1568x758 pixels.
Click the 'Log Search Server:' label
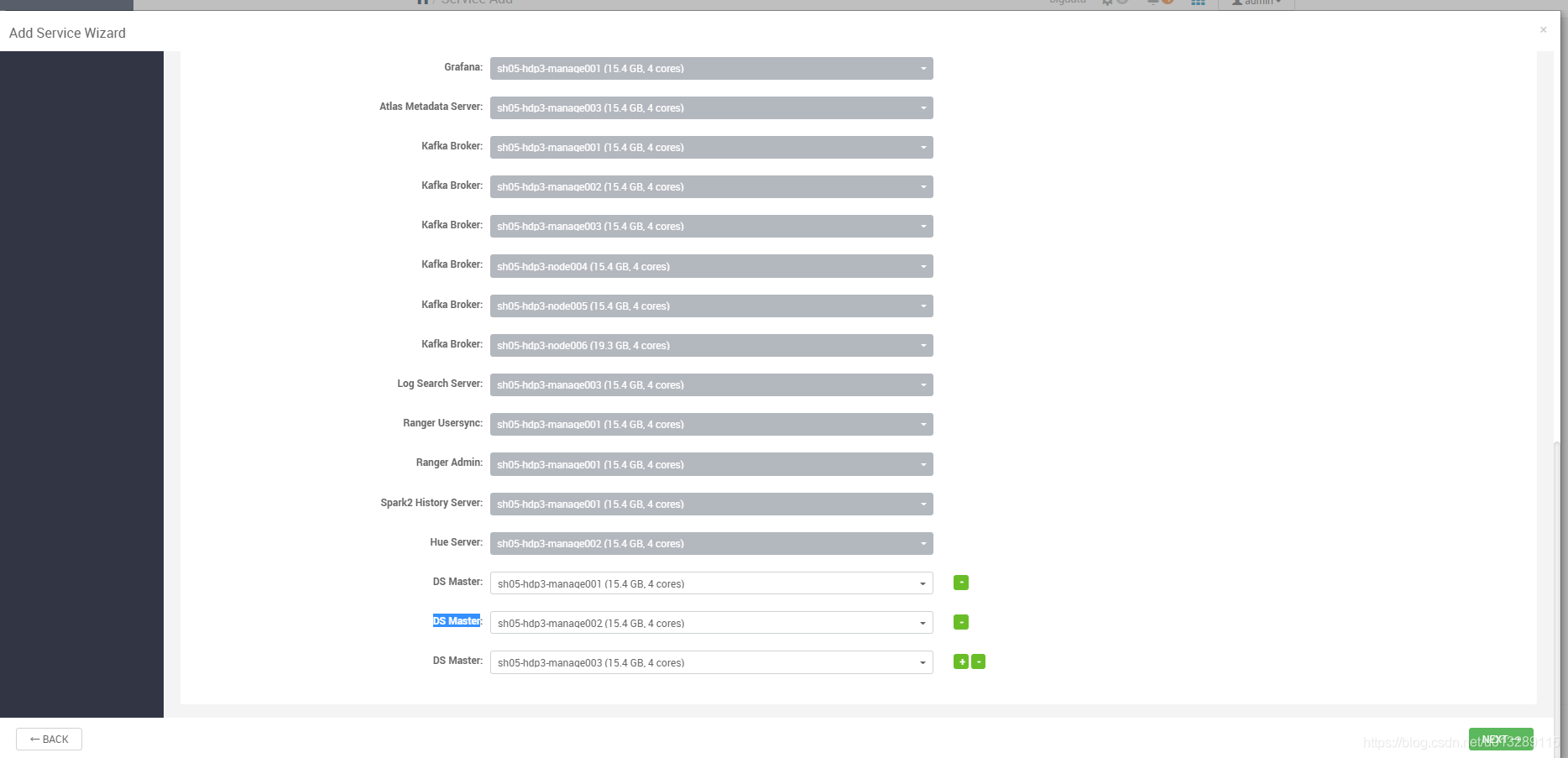pos(440,384)
